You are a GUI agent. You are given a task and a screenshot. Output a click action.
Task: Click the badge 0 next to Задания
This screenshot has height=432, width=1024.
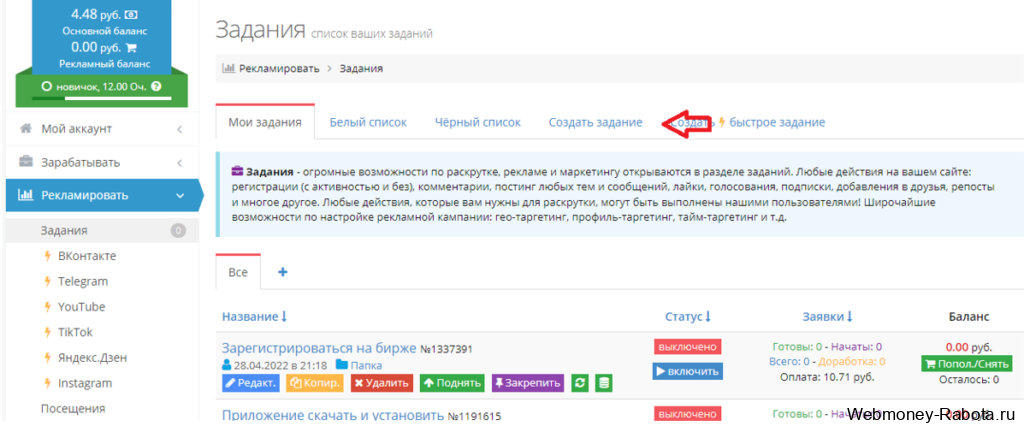coord(178,230)
